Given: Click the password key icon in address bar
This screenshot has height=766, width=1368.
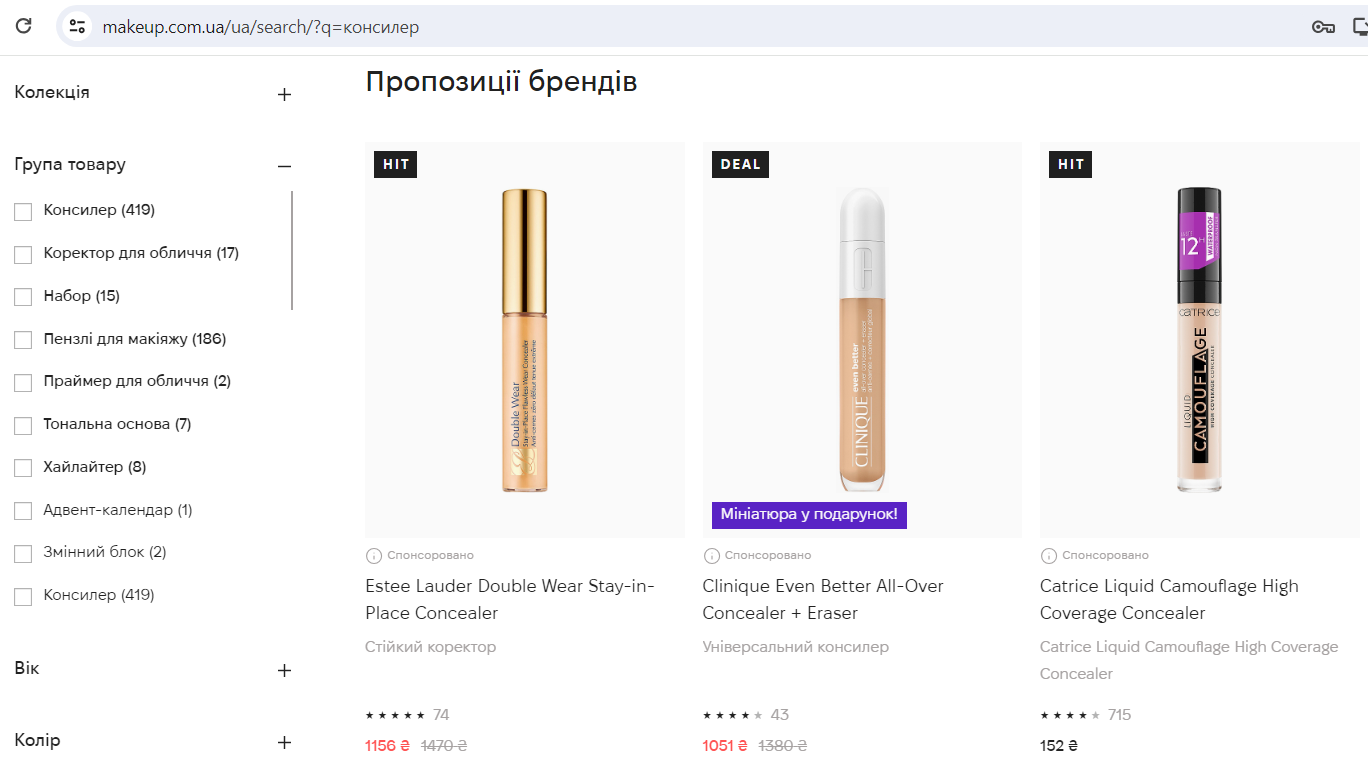Looking at the screenshot, I should pyautogui.click(x=1323, y=27).
